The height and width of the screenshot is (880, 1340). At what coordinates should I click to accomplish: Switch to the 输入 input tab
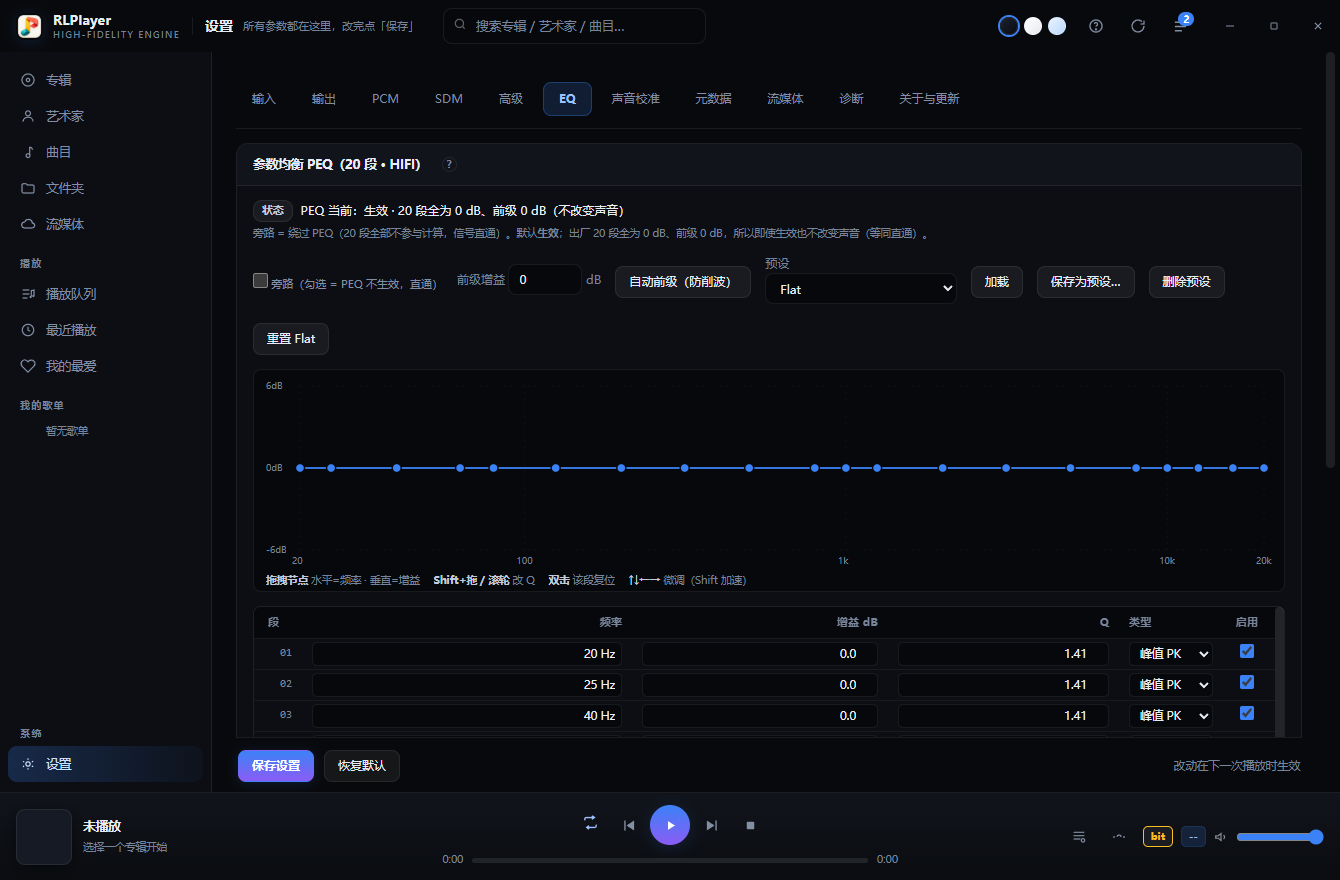tap(264, 99)
